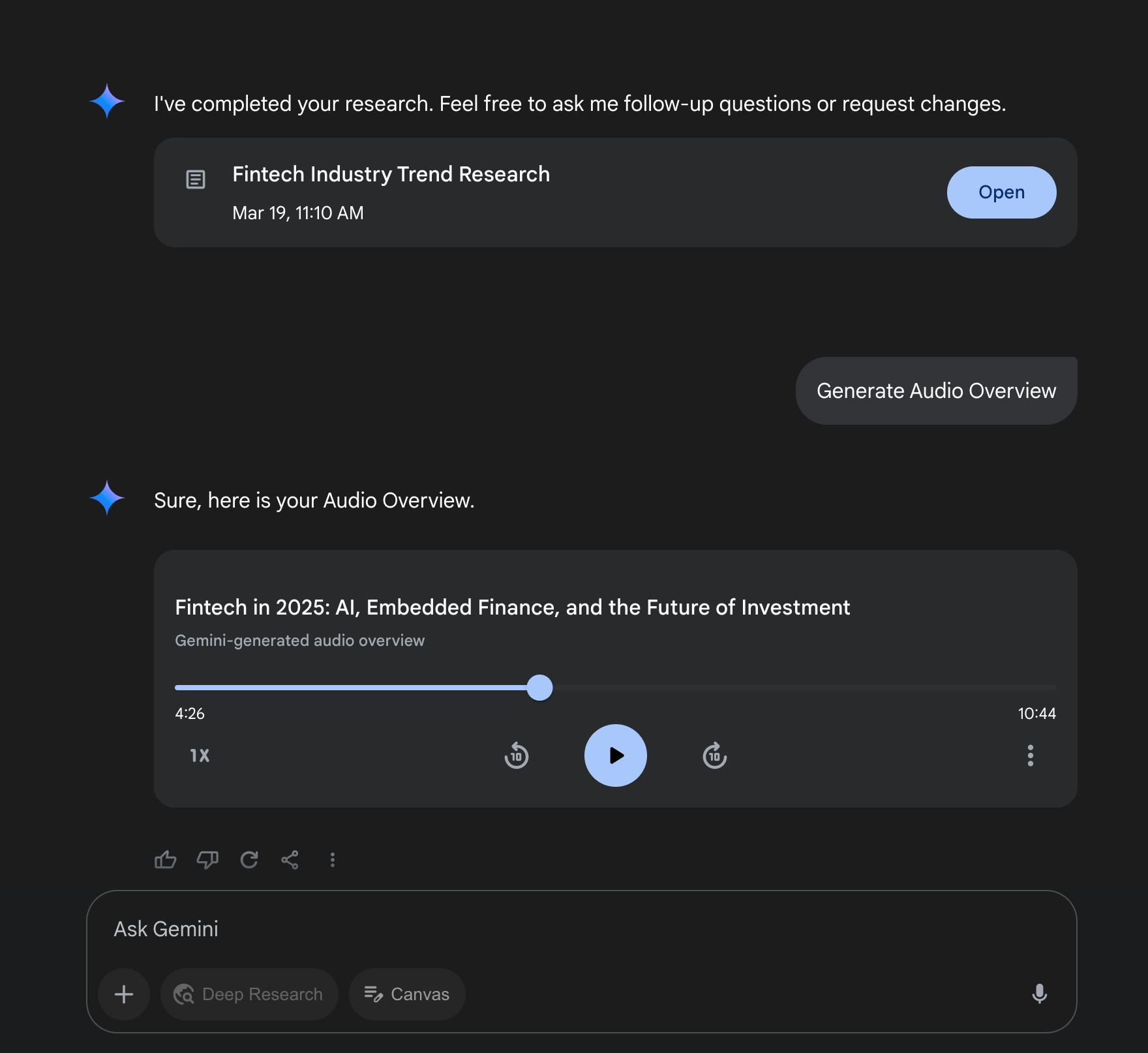Play the Fintech 2025 audio overview
The width and height of the screenshot is (1148, 1053).
[615, 755]
